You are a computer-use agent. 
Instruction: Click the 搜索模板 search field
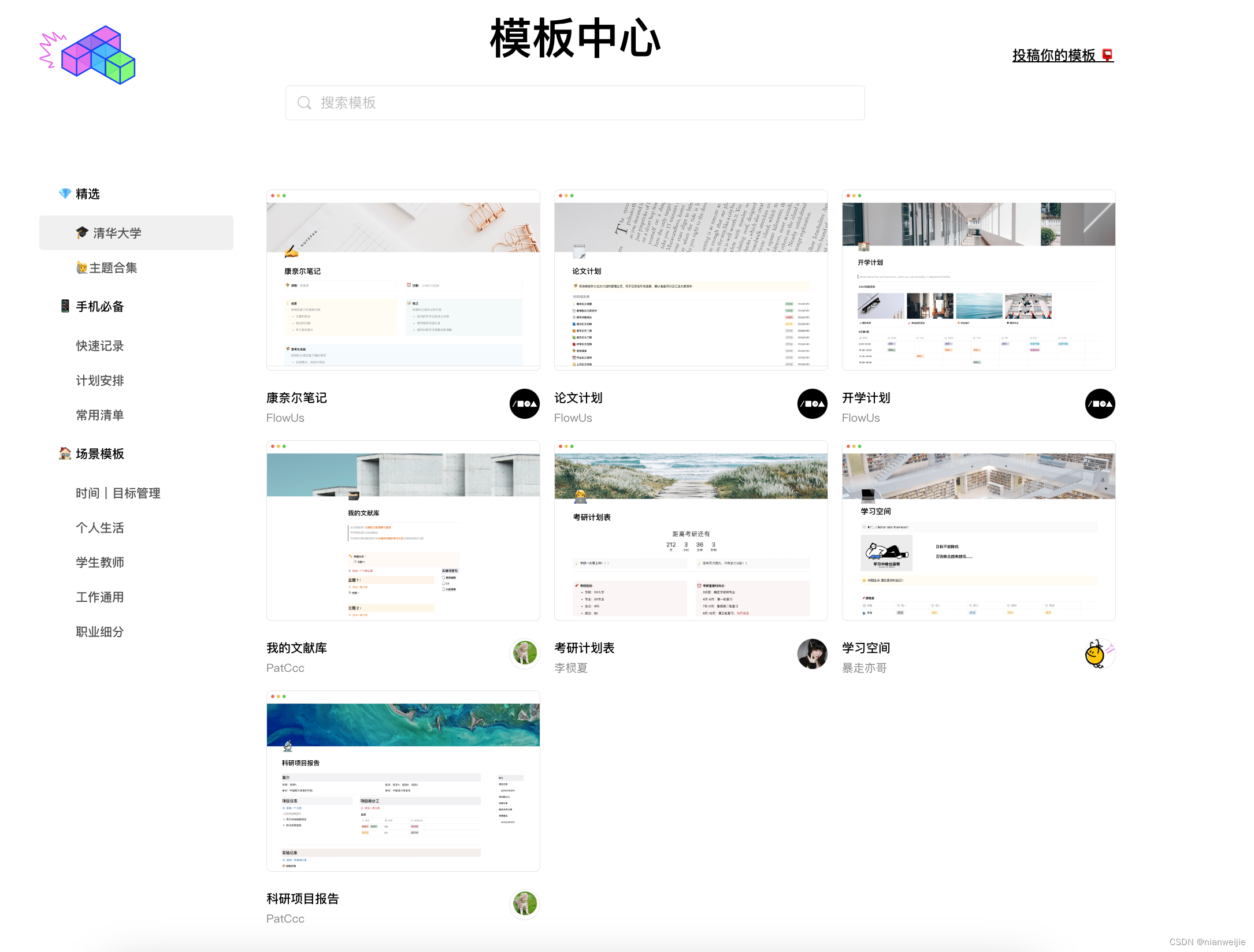pos(578,103)
